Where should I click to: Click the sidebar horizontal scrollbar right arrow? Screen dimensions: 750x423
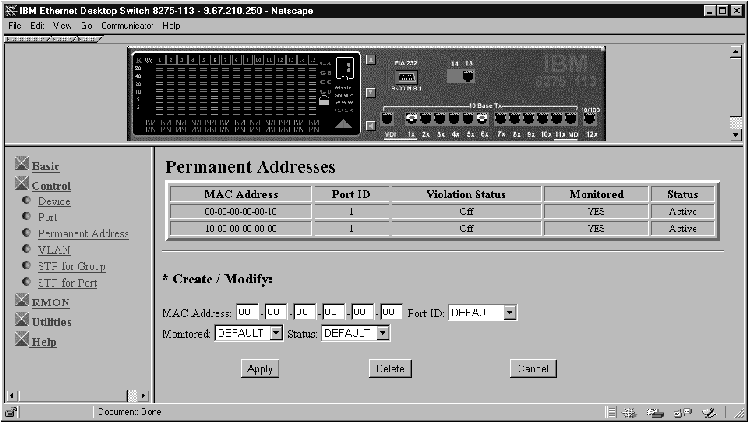coord(144,396)
